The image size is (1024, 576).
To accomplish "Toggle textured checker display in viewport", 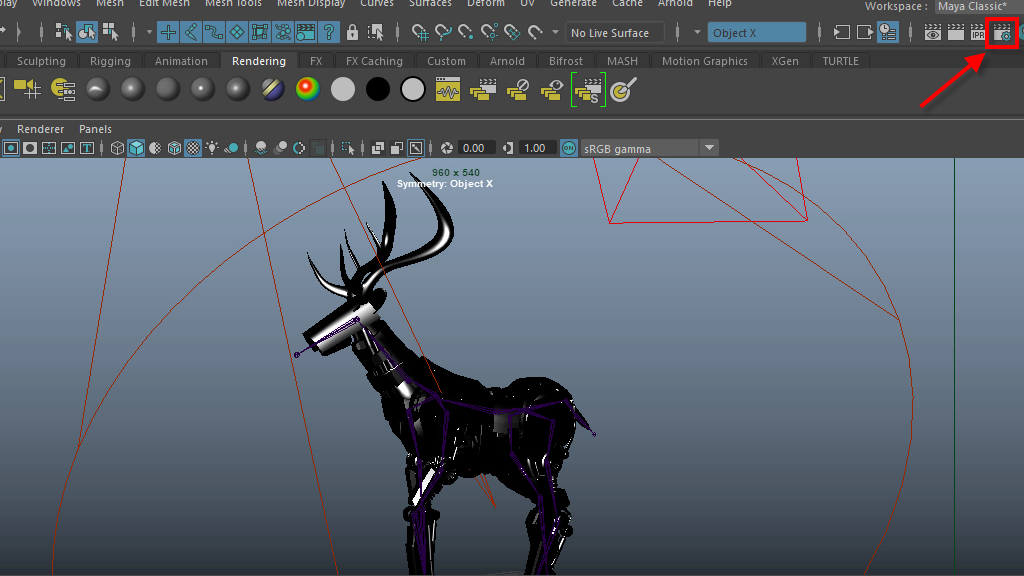I will [x=193, y=148].
